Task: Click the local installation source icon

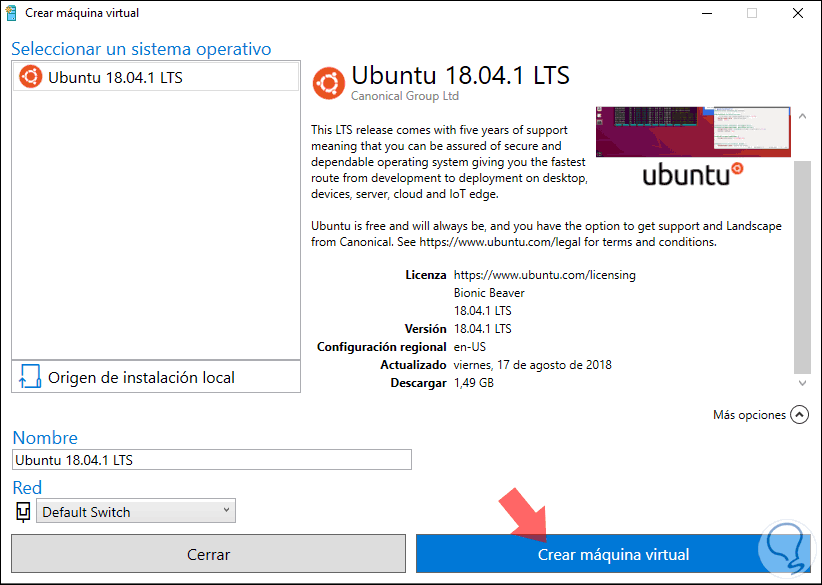Action: point(29,377)
